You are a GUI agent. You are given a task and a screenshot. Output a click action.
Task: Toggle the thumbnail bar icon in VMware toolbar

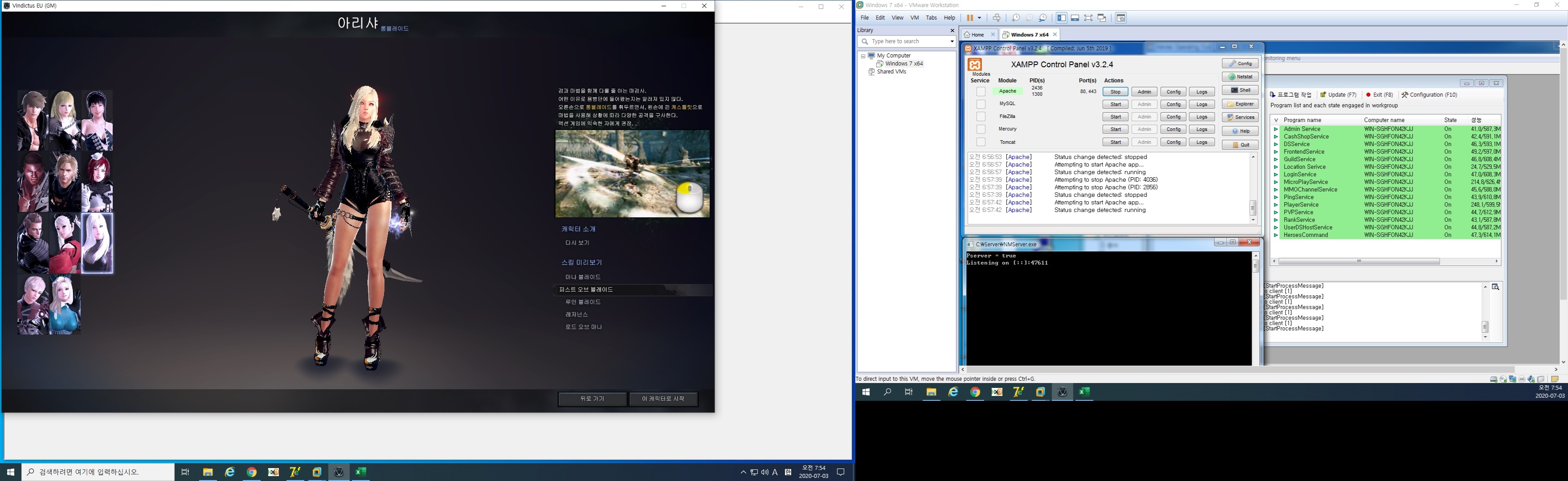coord(1075,18)
